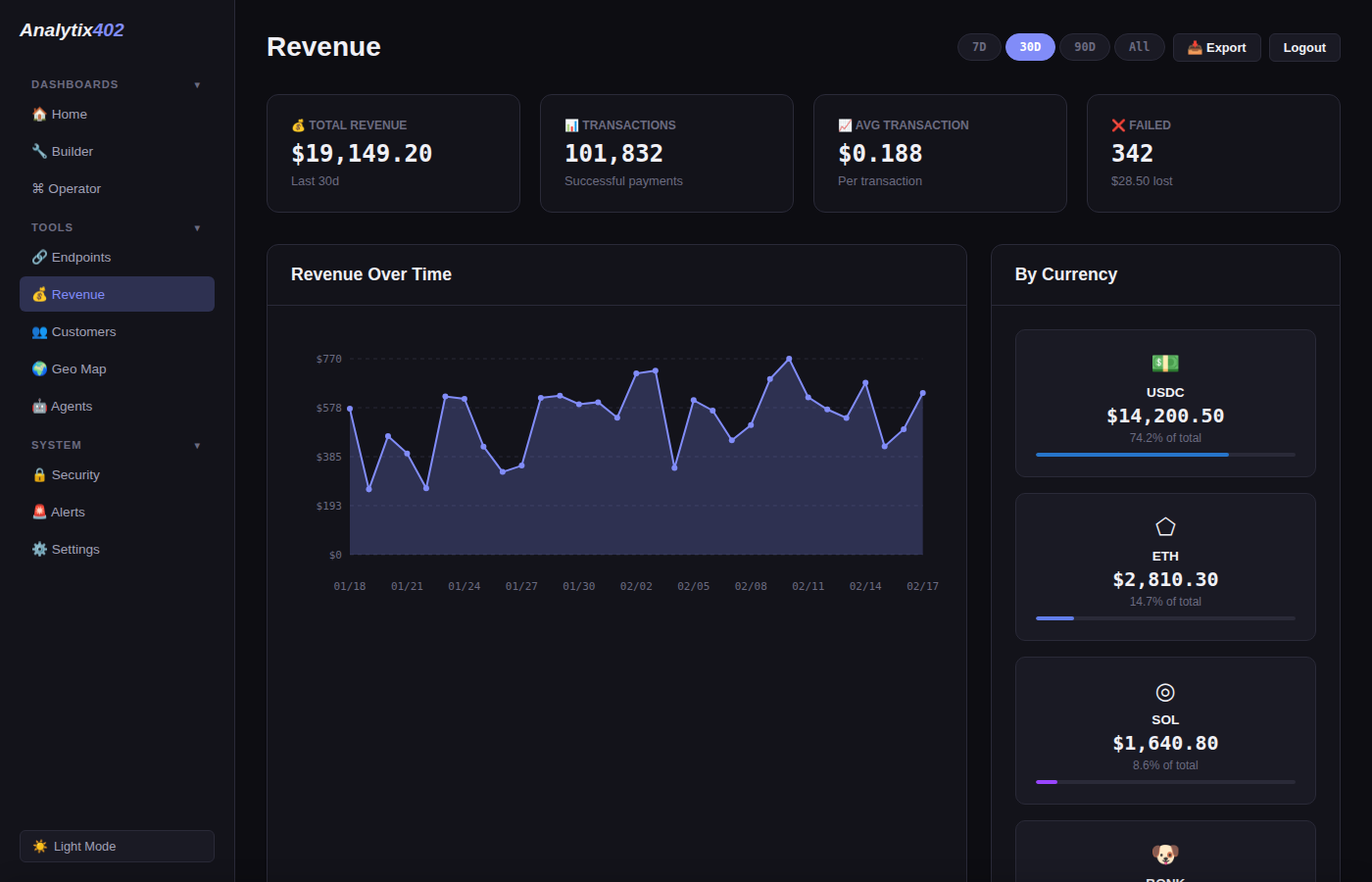Screen dimensions: 1372x882
Task: Collapse the Tools sidebar section
Action: [x=197, y=228]
